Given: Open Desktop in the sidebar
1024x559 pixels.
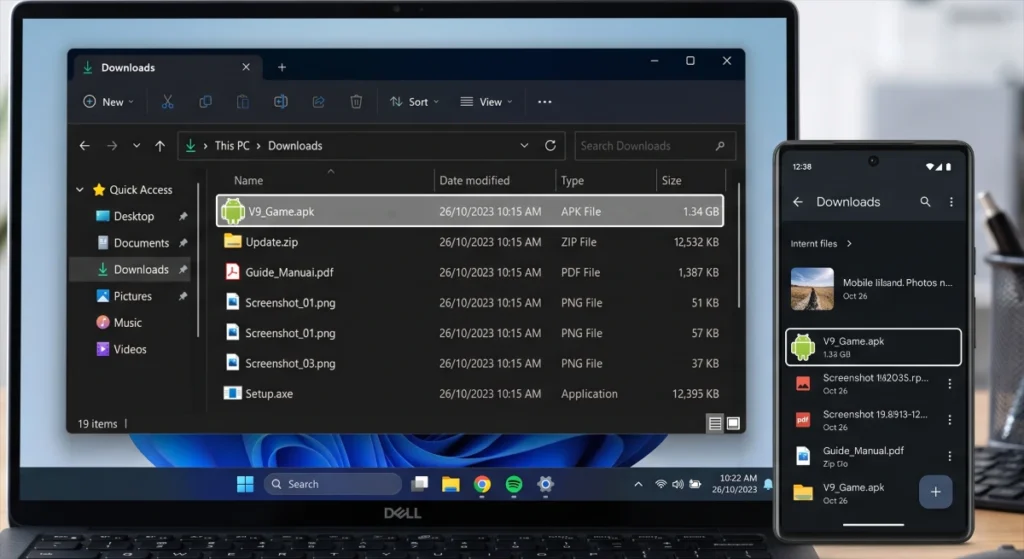Looking at the screenshot, I should pos(134,216).
